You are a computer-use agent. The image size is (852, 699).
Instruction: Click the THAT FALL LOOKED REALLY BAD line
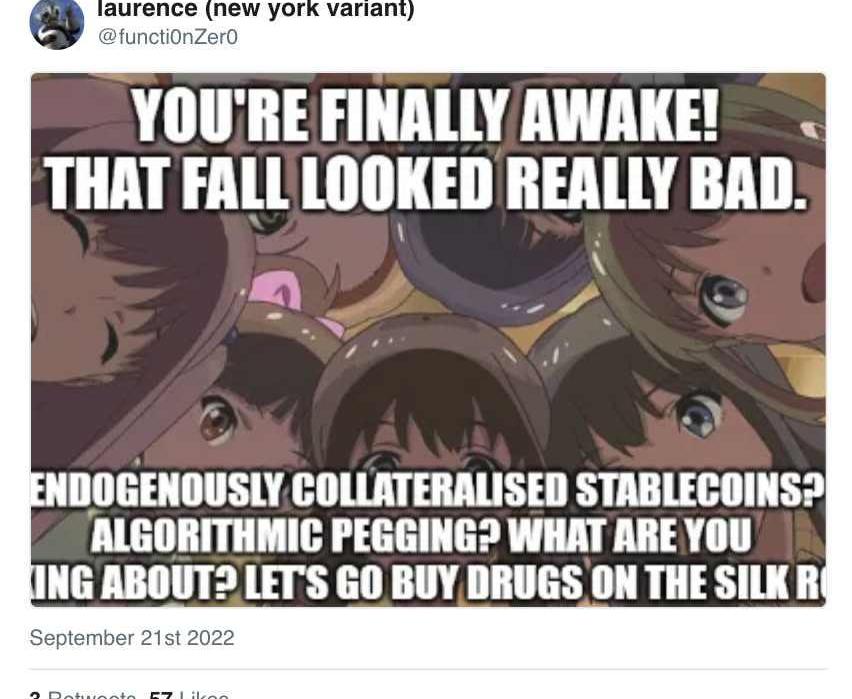[425, 182]
